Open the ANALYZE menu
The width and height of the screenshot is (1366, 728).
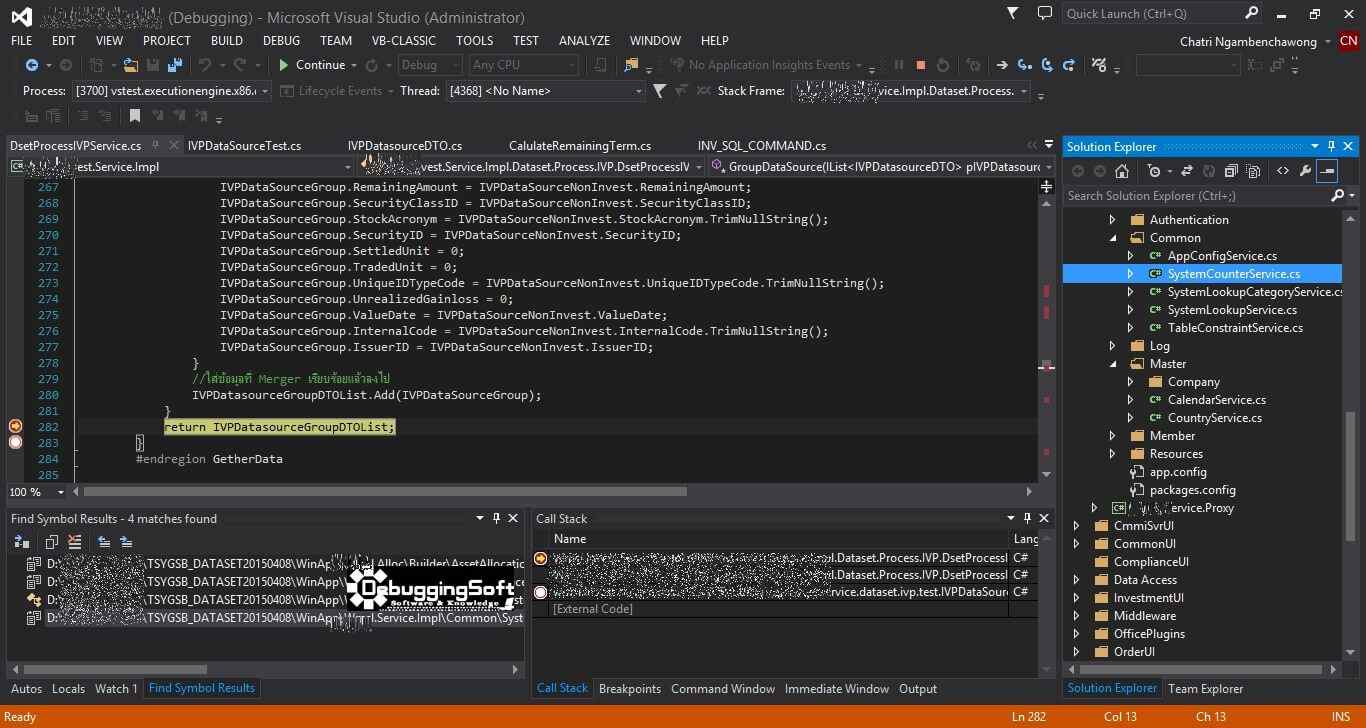pos(584,41)
